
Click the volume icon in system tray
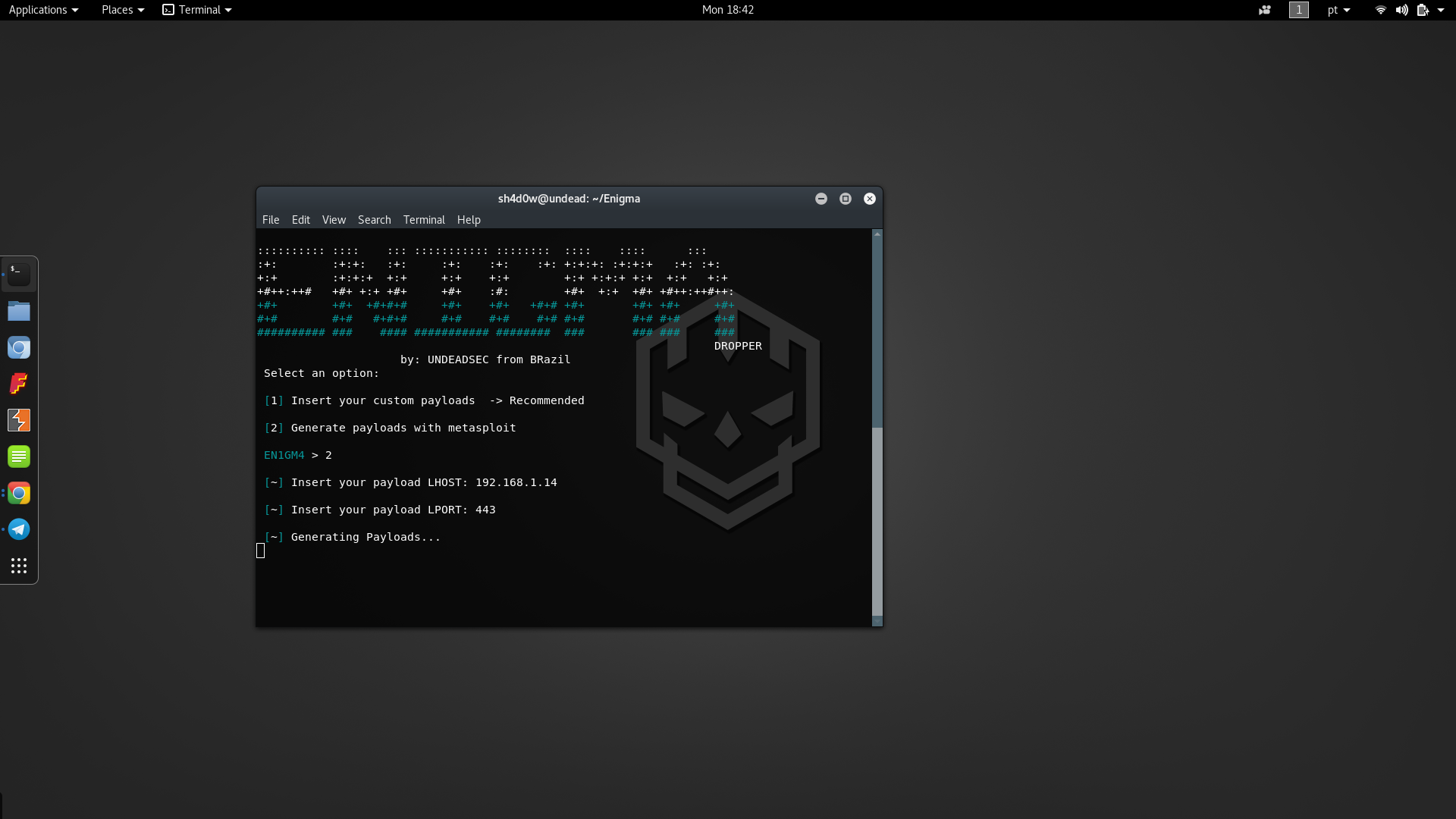click(1401, 10)
